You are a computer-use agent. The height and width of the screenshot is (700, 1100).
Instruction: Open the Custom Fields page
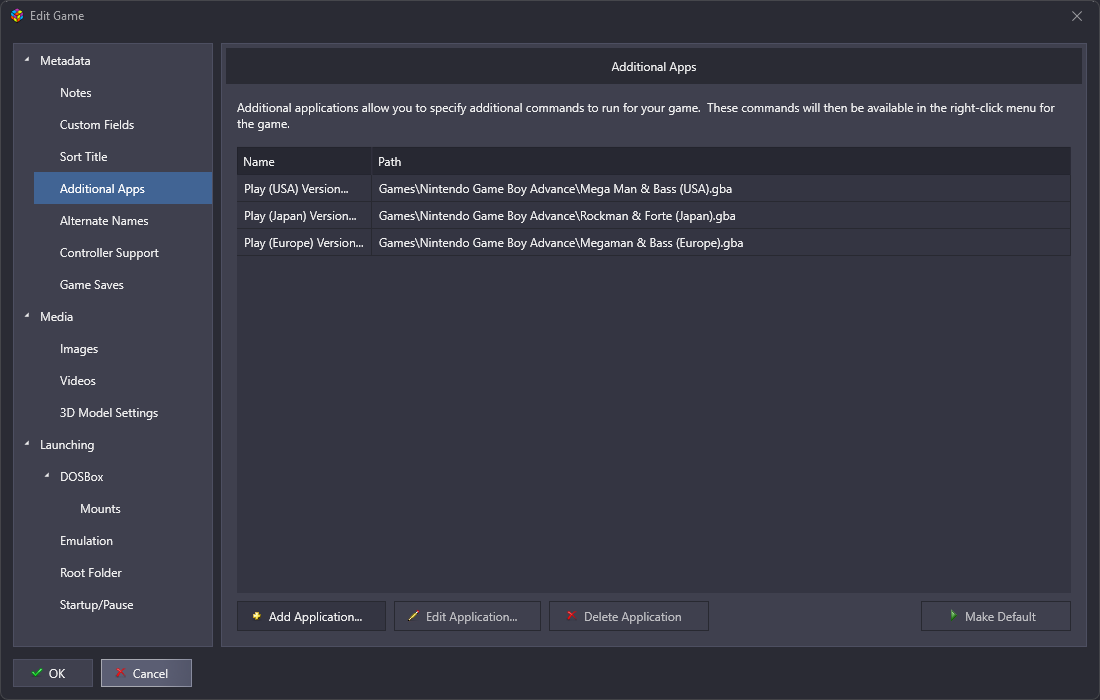[97, 125]
